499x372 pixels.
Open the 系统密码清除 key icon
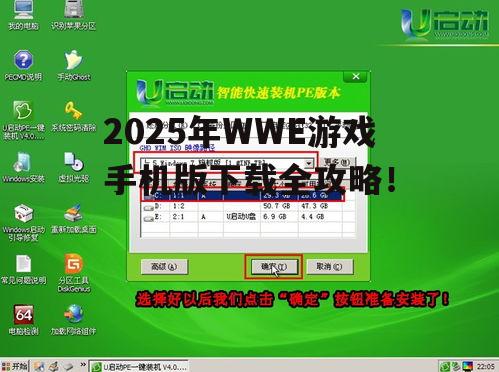[x=74, y=116]
